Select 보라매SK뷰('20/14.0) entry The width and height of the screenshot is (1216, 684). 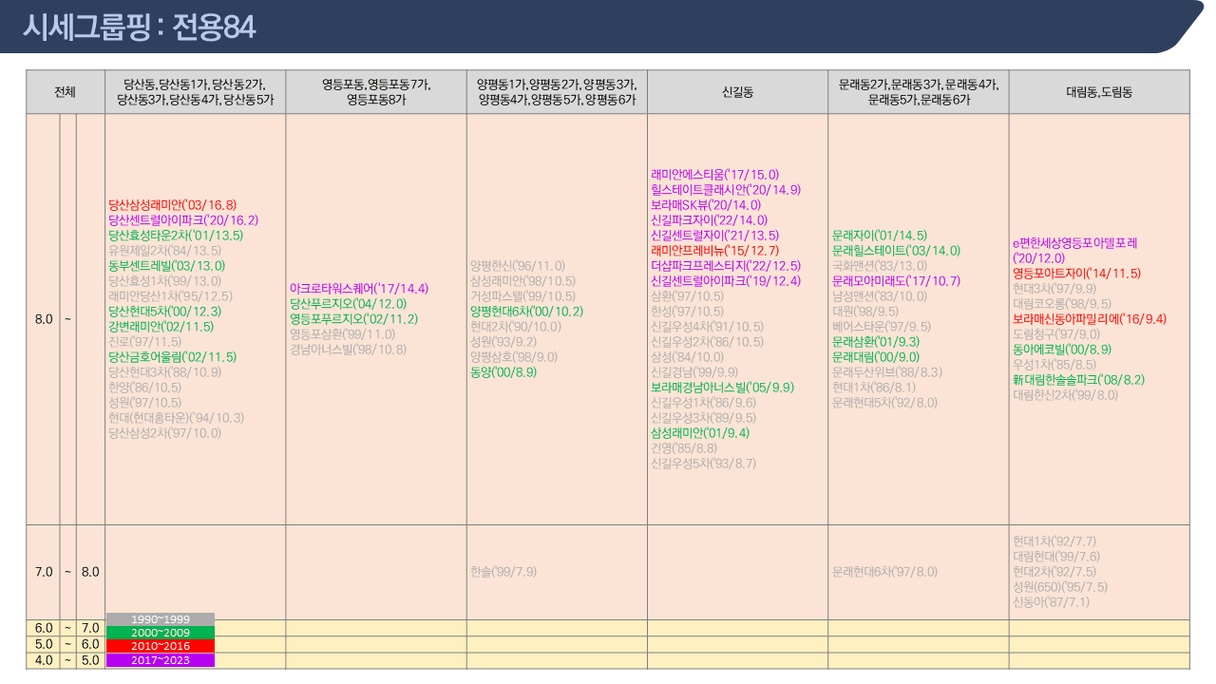coord(705,204)
